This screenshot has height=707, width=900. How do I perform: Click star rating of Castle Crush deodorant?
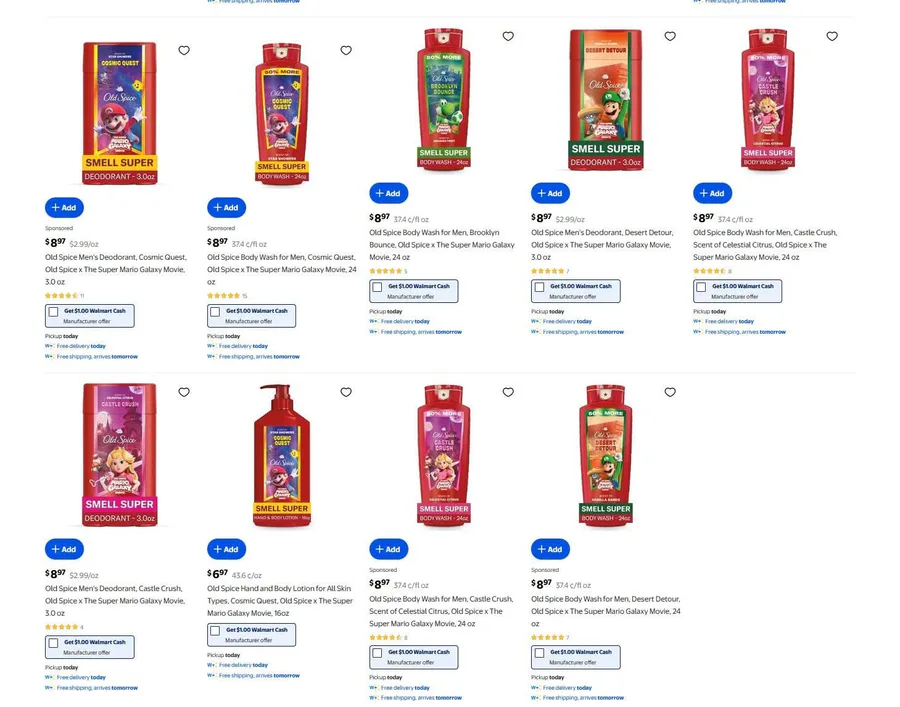coord(61,627)
